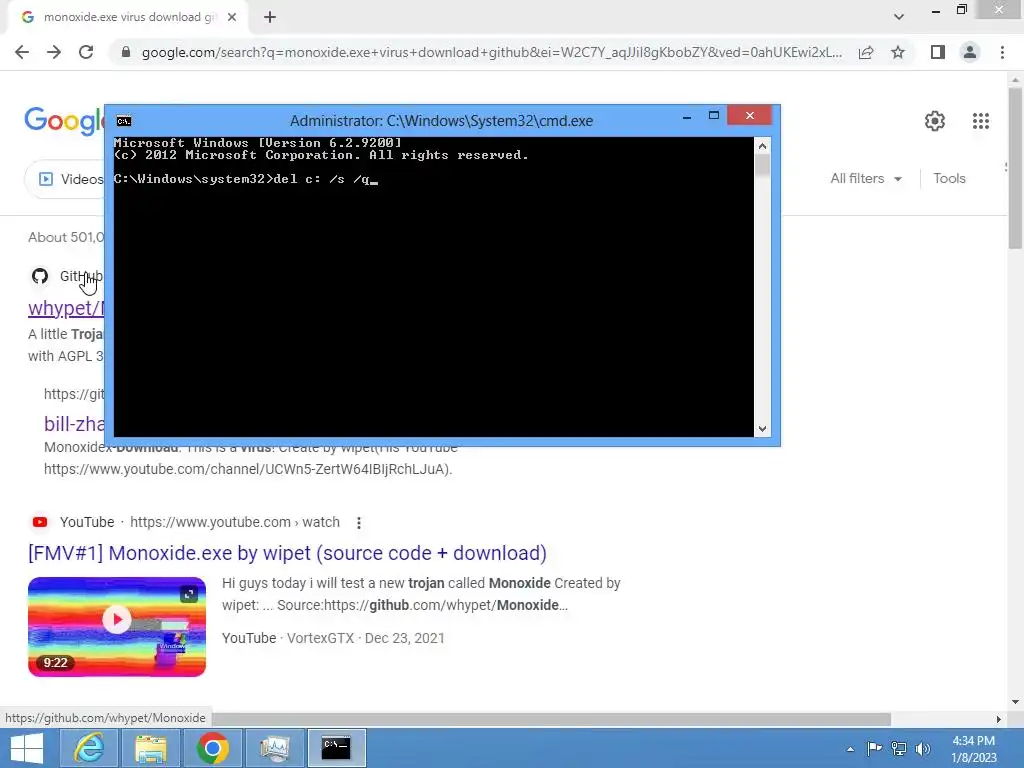The width and height of the screenshot is (1024, 768).
Task: Show hidden tray icons arrow
Action: [850, 749]
